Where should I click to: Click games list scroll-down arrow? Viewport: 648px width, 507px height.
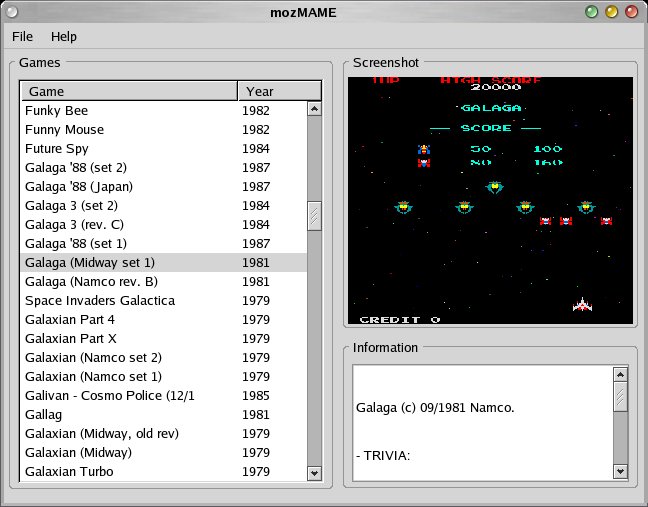(x=314, y=473)
